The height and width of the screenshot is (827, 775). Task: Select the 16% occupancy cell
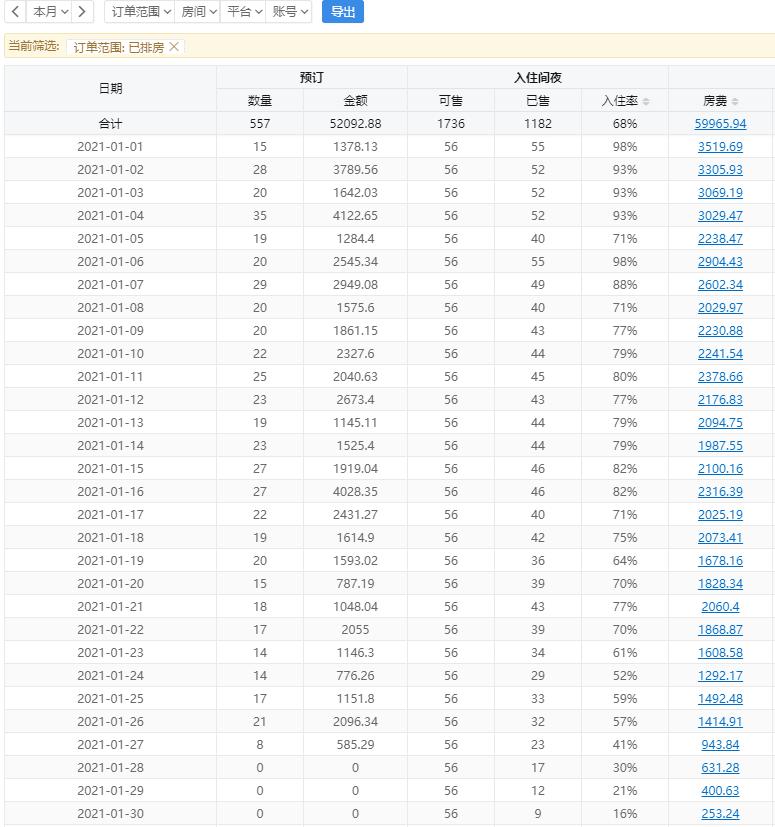pyautogui.click(x=625, y=814)
